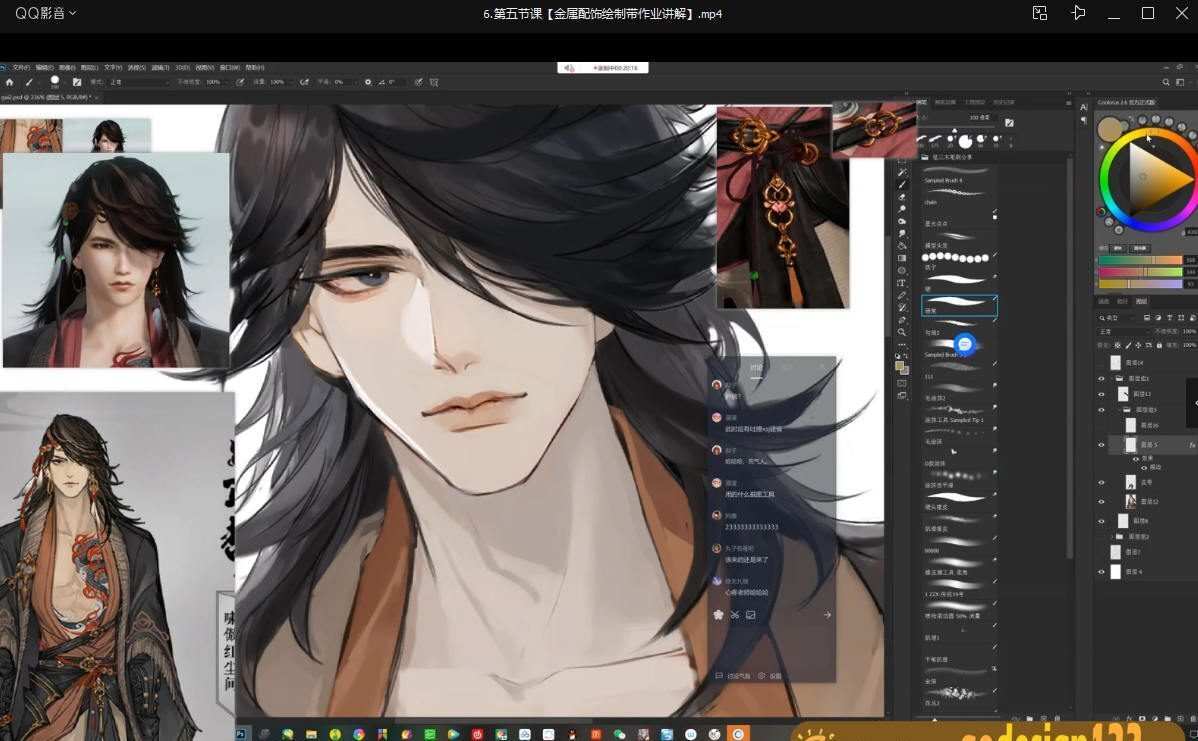1198x741 pixels.
Task: Select the highlighted hair brush preset
Action: (959, 306)
